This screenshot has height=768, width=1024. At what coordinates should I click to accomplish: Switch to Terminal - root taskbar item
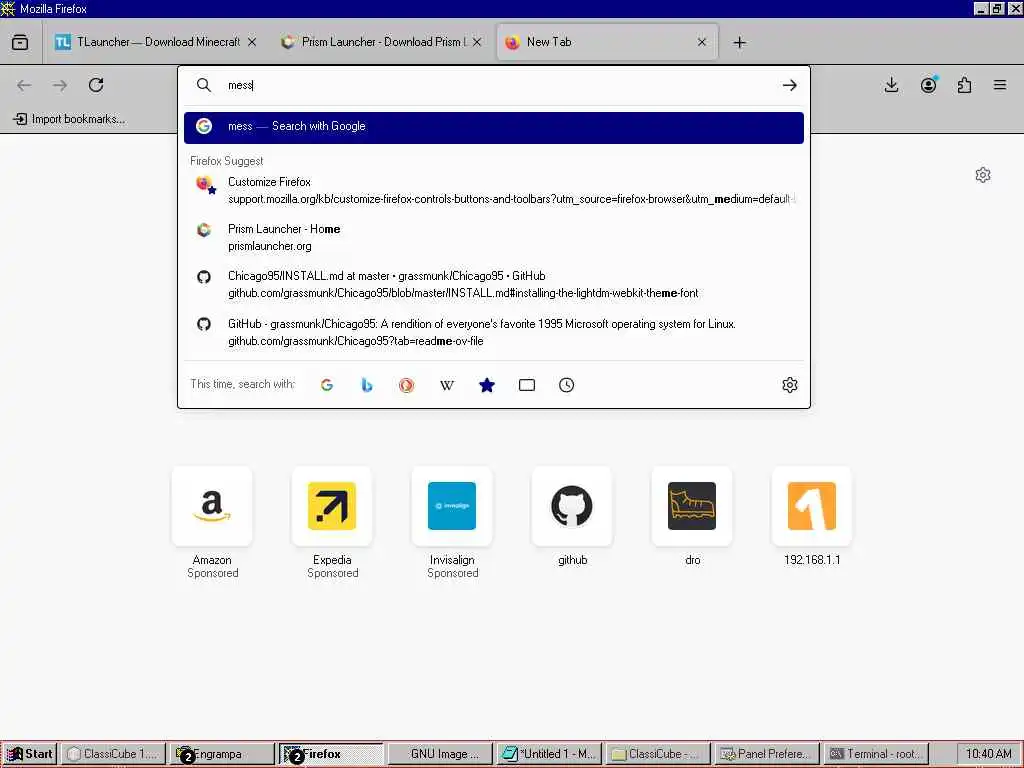tap(876, 754)
